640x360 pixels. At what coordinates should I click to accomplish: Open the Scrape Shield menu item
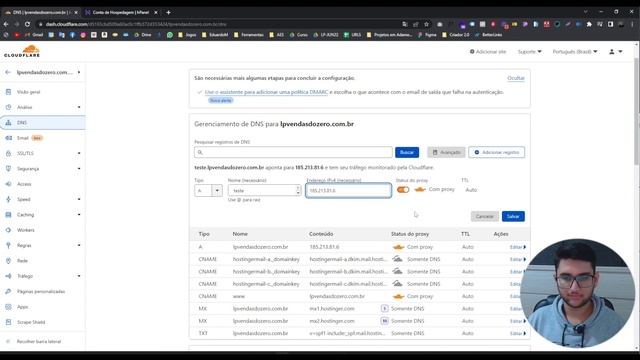tap(31, 322)
